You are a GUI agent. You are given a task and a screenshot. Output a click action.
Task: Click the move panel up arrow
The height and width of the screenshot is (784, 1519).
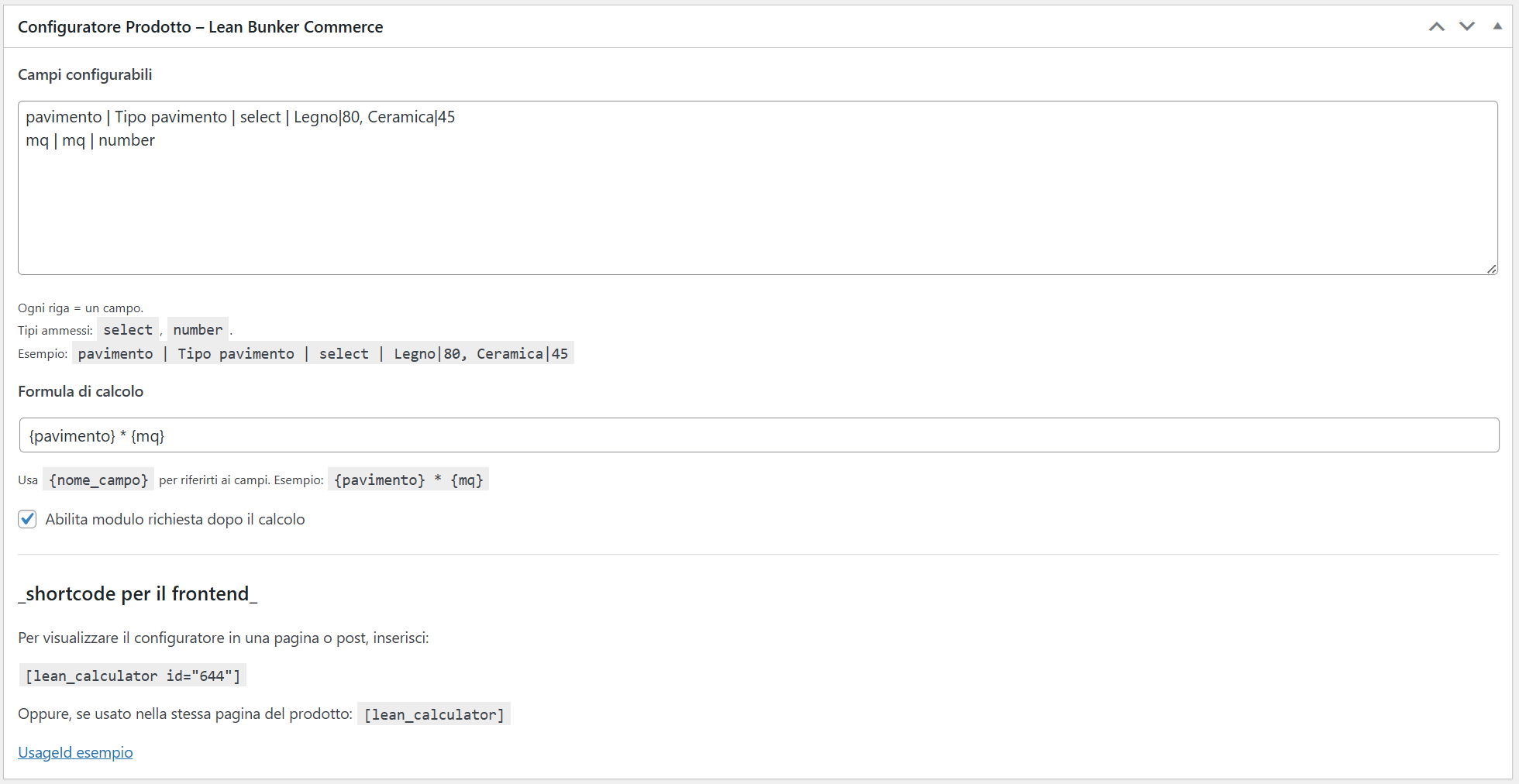coord(1436,27)
